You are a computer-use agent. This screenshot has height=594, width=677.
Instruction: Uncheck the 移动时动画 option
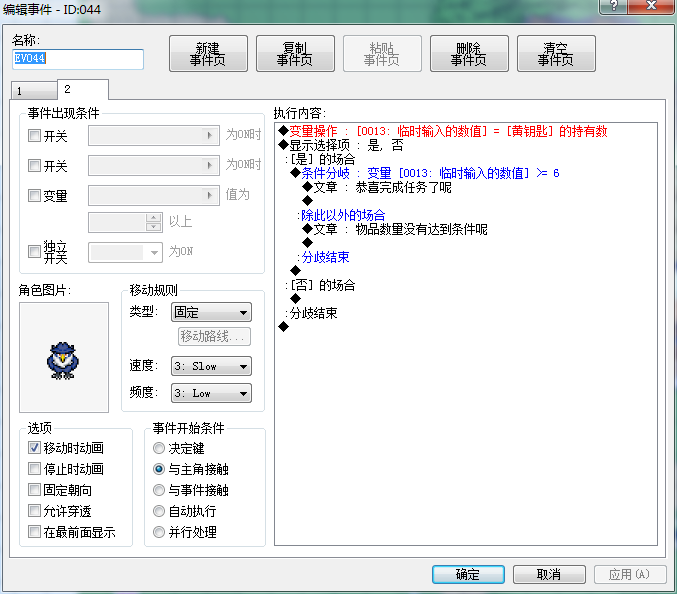(34, 448)
